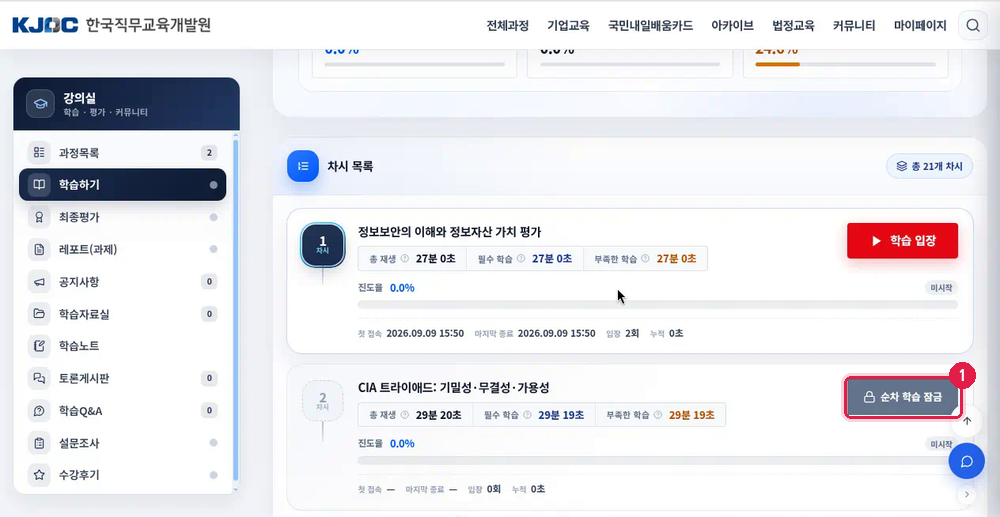This screenshot has width=1000, height=517.
Task: Click the 설문조사 clipboard icon
Action: click(x=39, y=443)
